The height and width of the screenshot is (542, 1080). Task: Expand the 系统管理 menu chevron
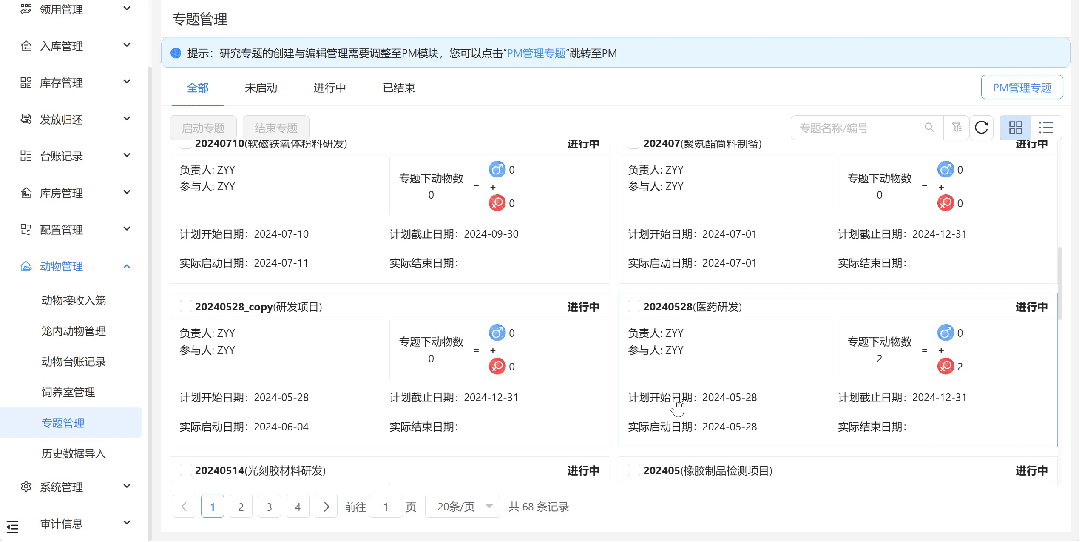[127, 486]
